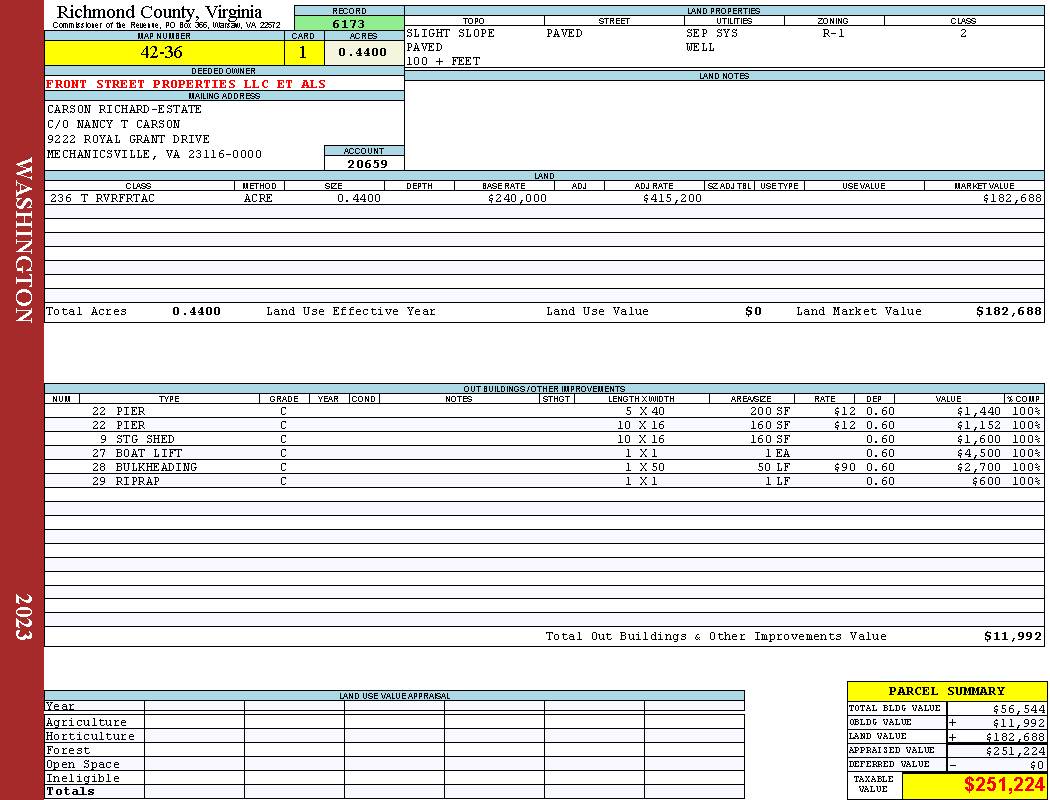
Task: Click the bold Land Market Value $182,688 total
Action: point(1008,311)
